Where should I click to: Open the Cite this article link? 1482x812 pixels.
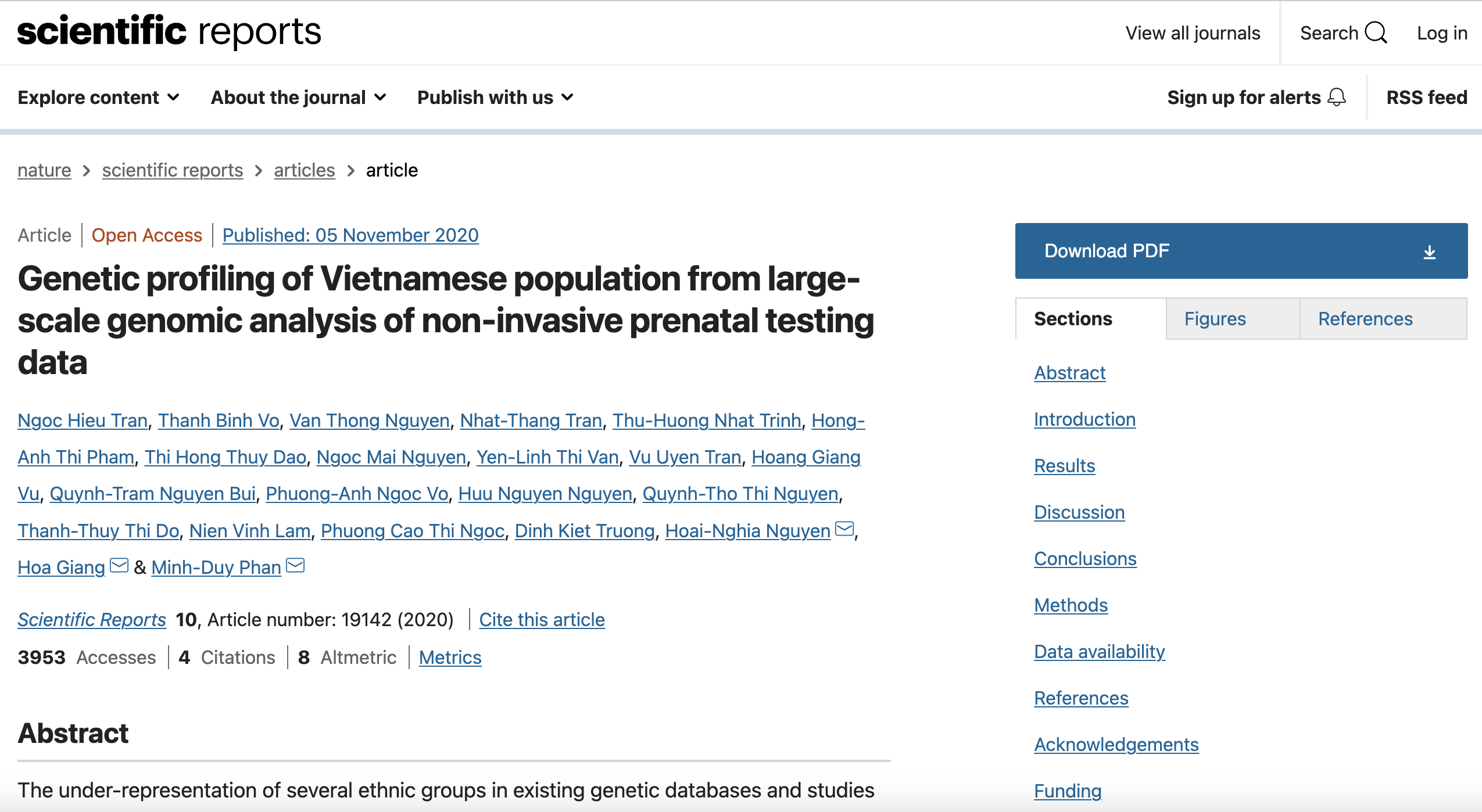coord(542,619)
